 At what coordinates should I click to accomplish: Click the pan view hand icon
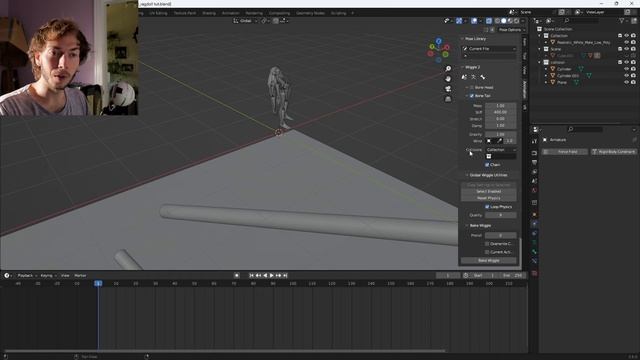point(448,79)
